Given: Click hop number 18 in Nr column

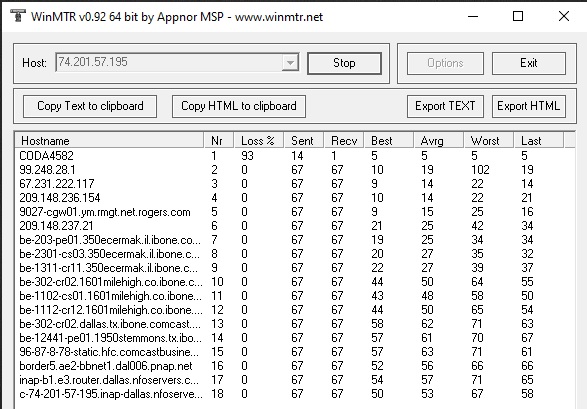Looking at the screenshot, I should [217, 394].
